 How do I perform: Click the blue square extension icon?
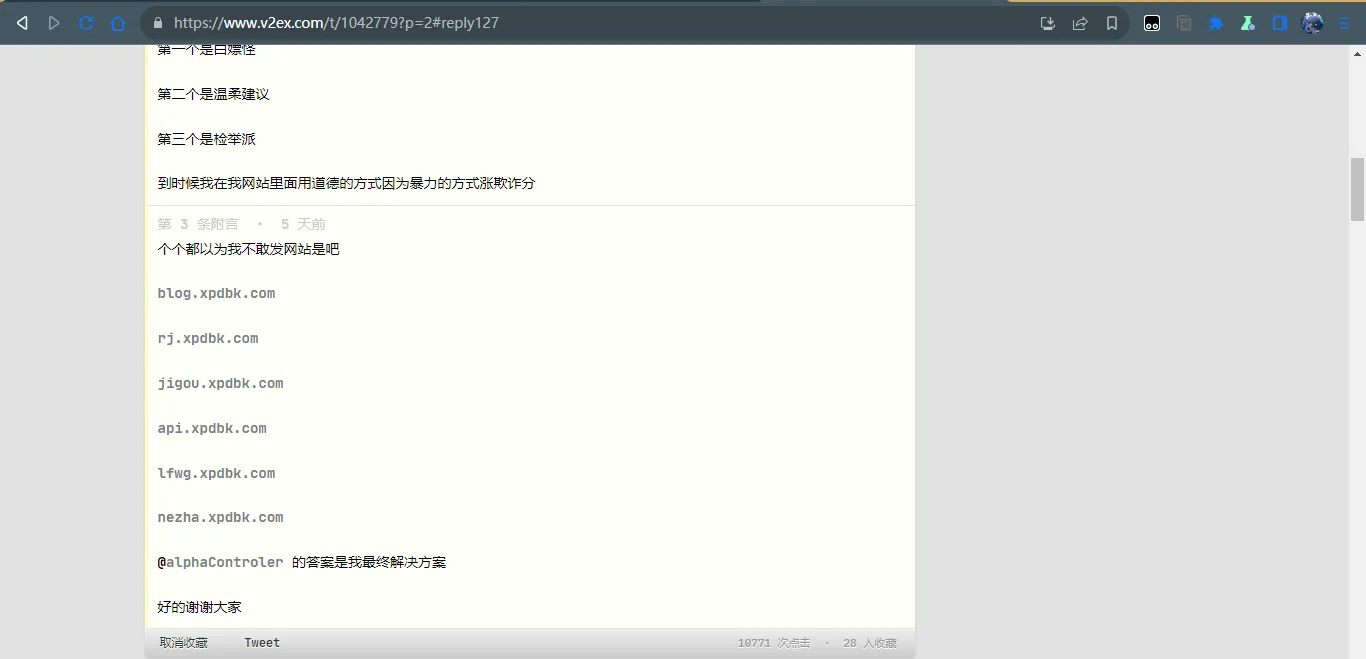[x=1279, y=23]
